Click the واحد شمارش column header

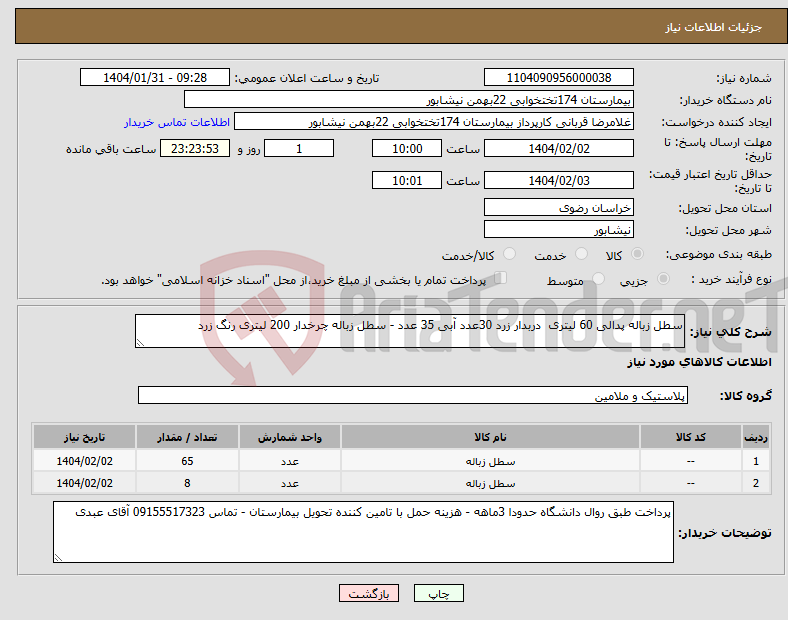click(290, 437)
